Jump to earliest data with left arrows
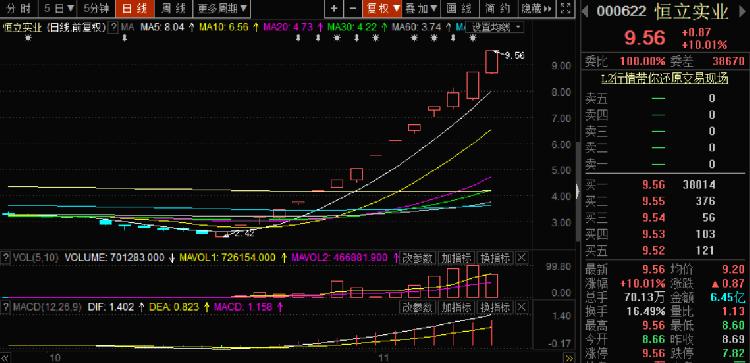The height and width of the screenshot is (363, 750). 5,357
